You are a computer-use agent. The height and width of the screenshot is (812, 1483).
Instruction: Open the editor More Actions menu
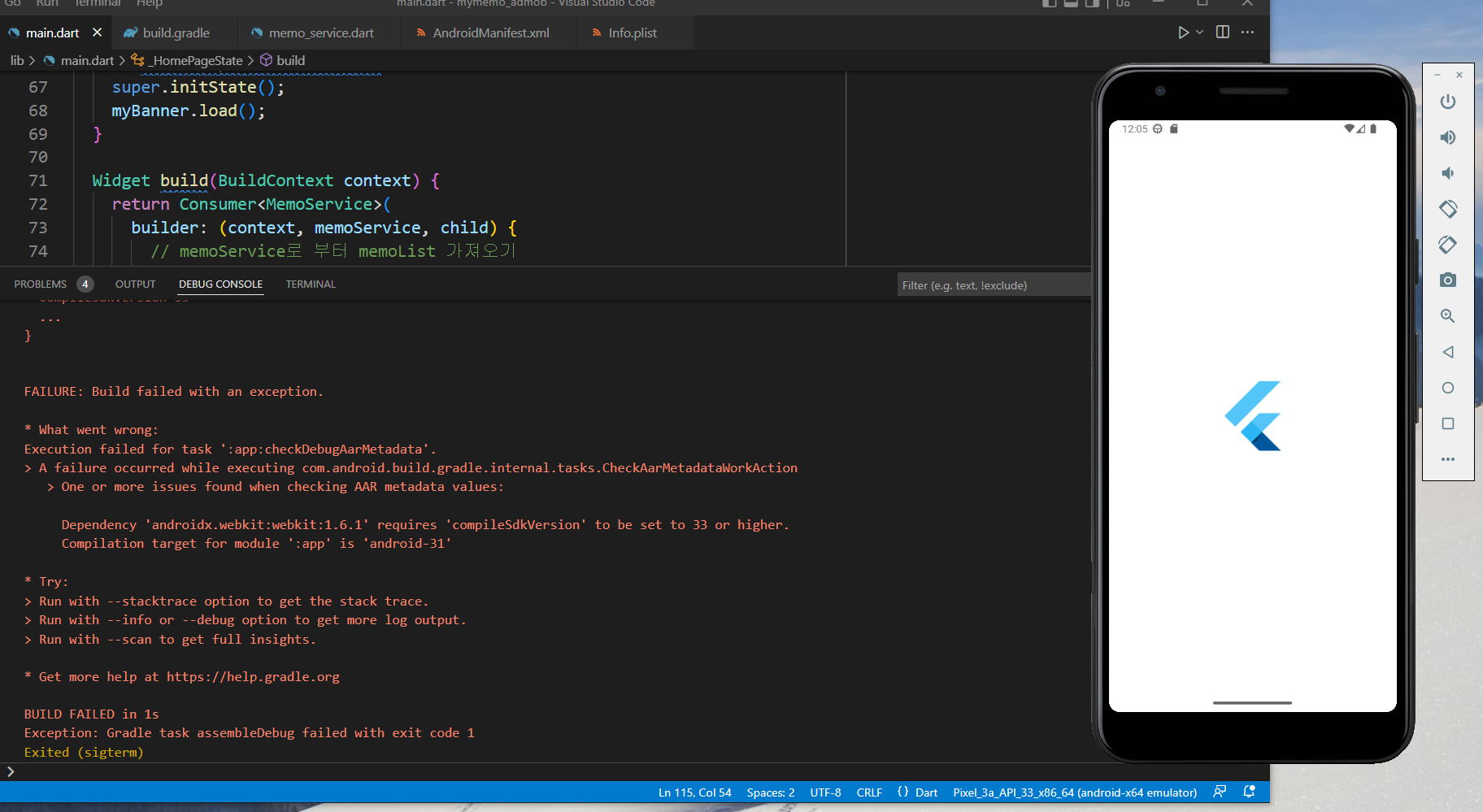click(x=1248, y=33)
